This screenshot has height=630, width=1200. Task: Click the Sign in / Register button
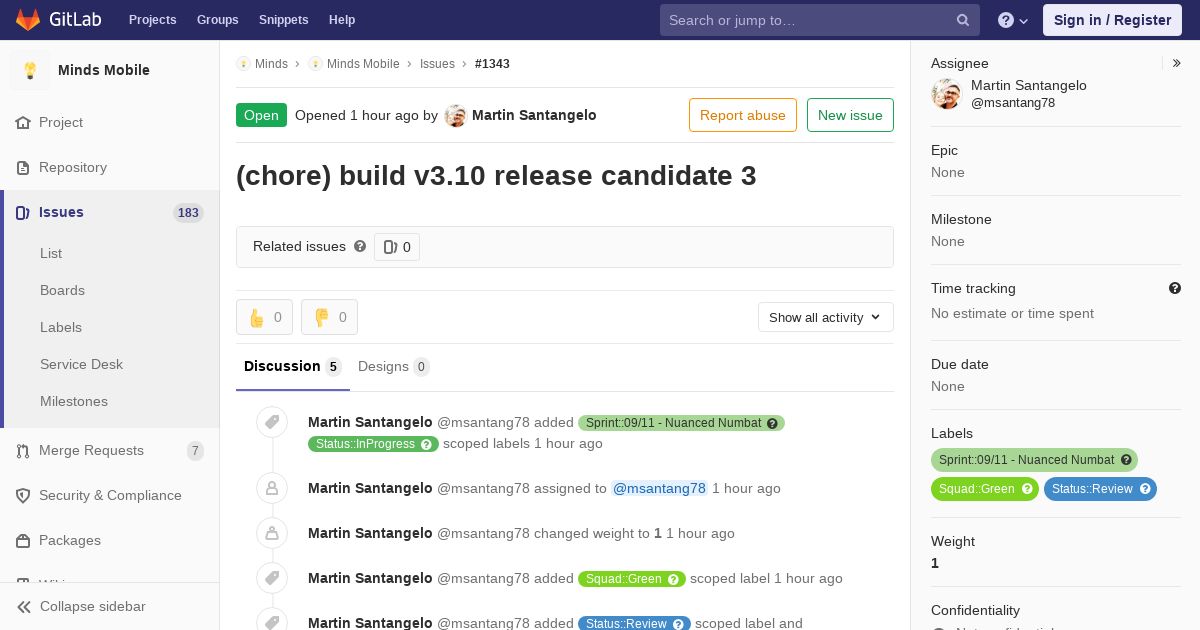1112,20
